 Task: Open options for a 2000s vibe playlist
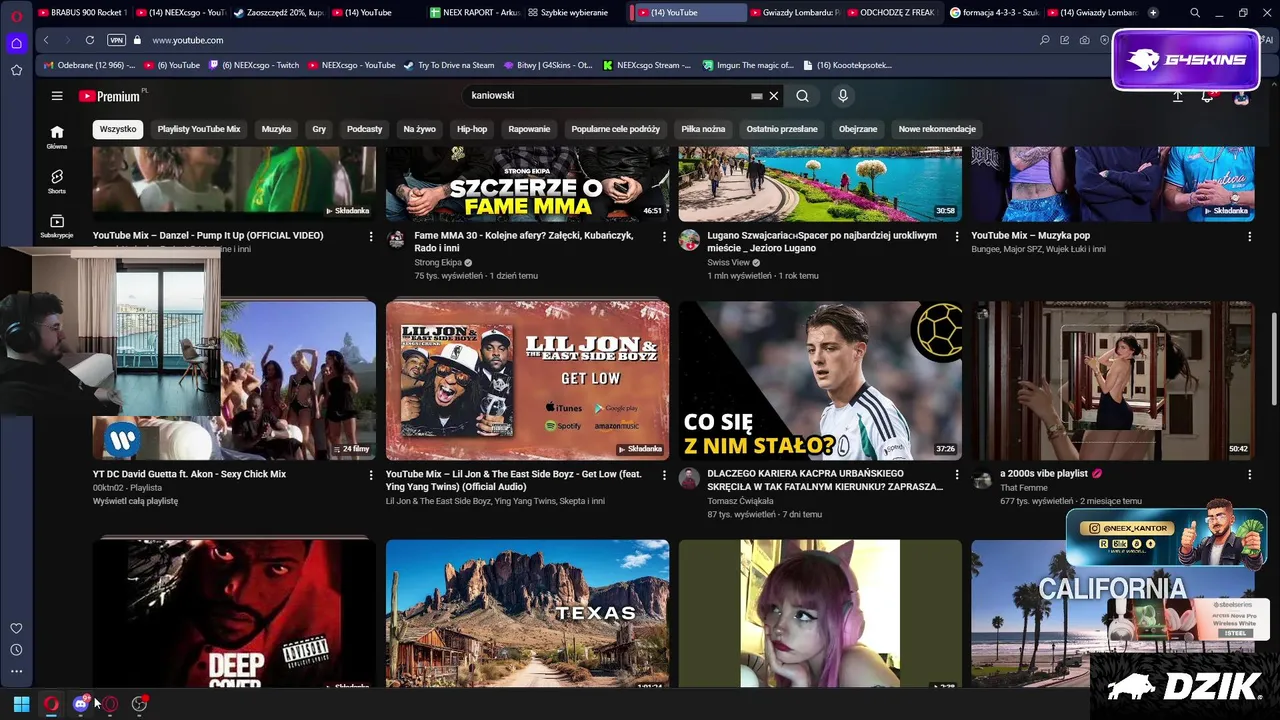(x=1249, y=475)
